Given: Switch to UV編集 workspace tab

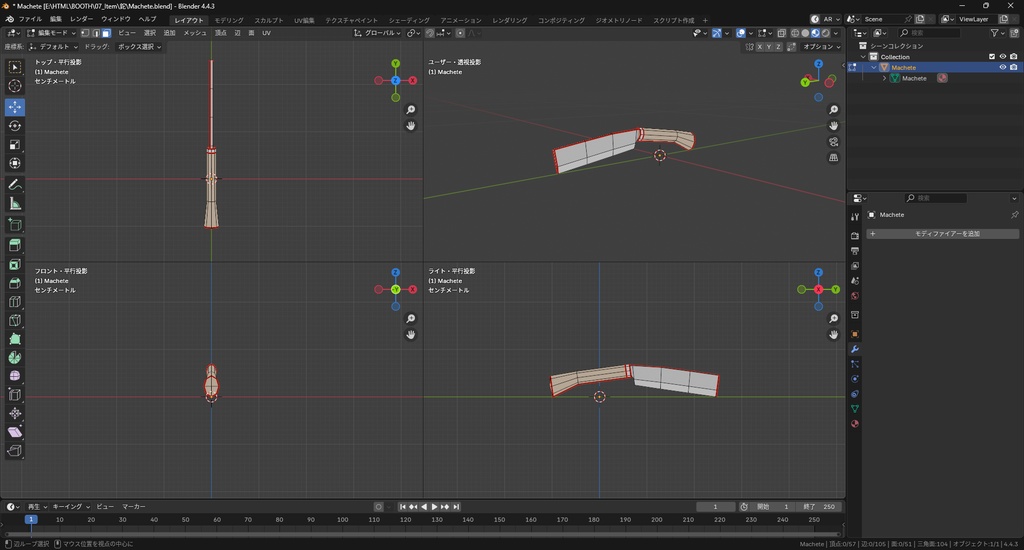Looking at the screenshot, I should pos(304,20).
